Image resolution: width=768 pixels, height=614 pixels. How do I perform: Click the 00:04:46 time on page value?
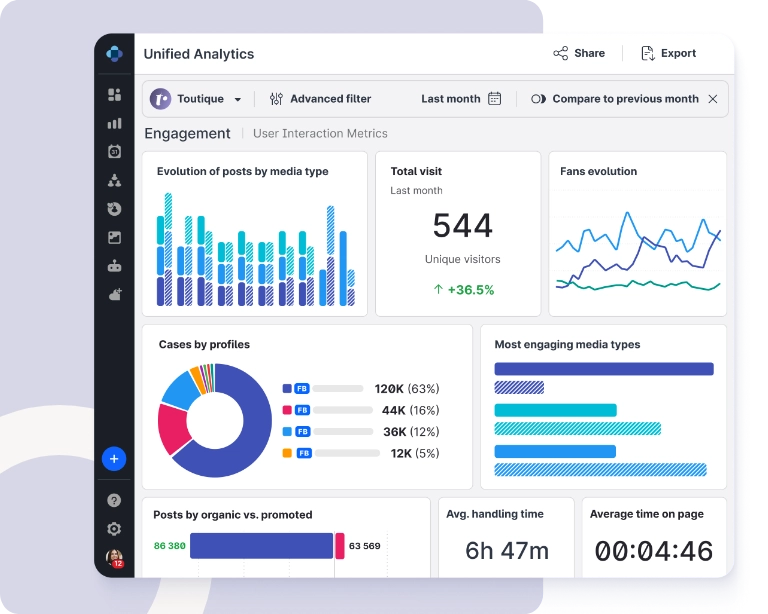pos(653,551)
